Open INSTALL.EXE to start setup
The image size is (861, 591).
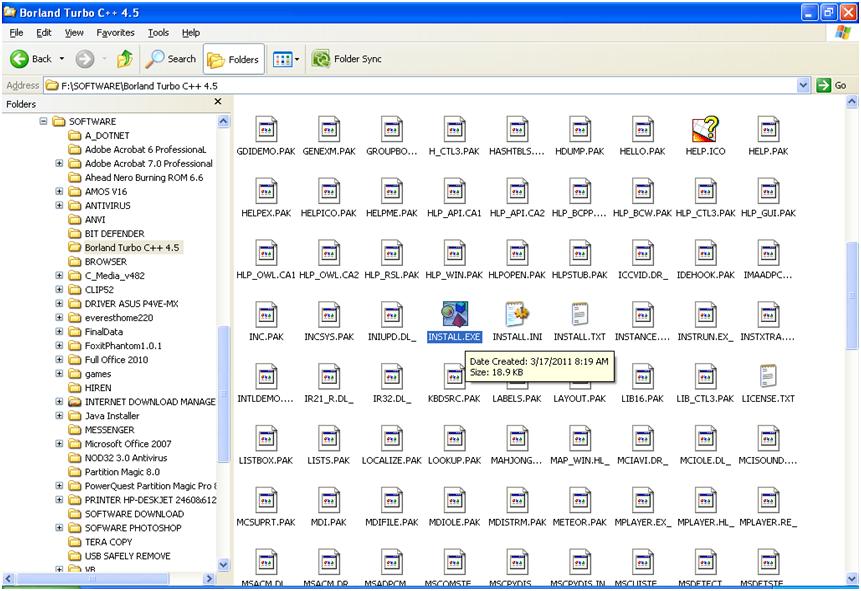[x=455, y=317]
